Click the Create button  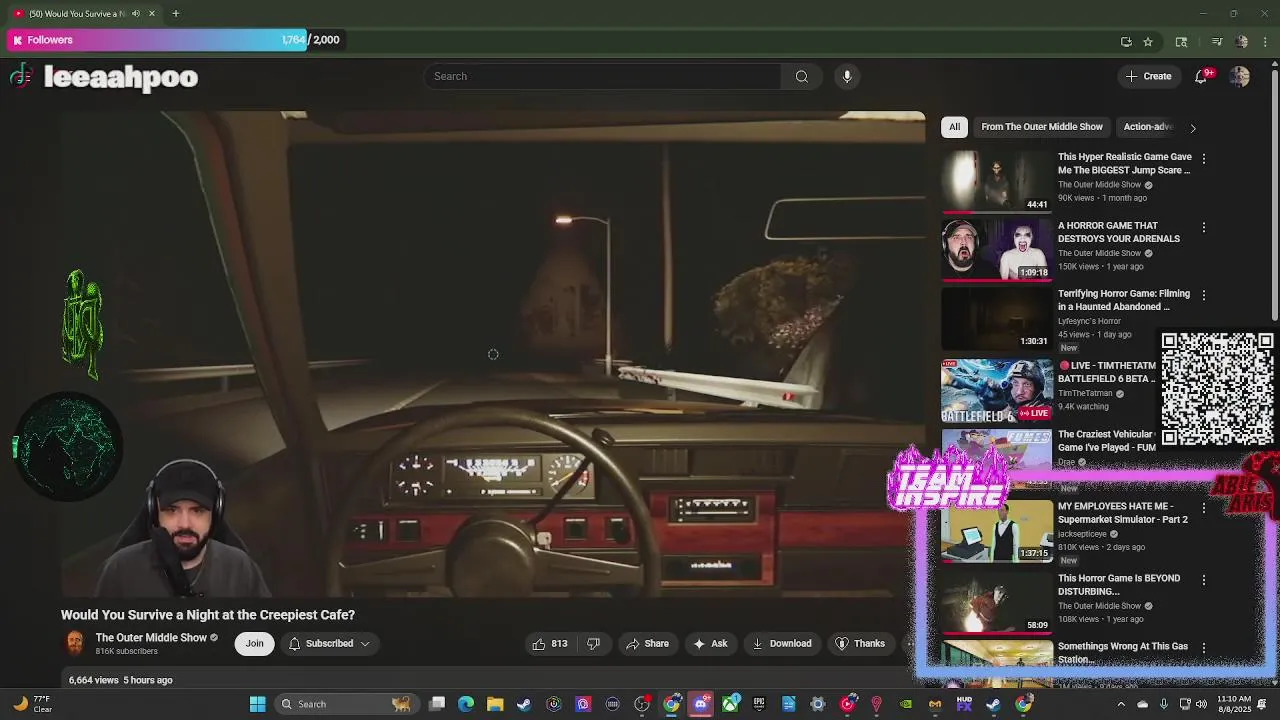tap(1149, 76)
